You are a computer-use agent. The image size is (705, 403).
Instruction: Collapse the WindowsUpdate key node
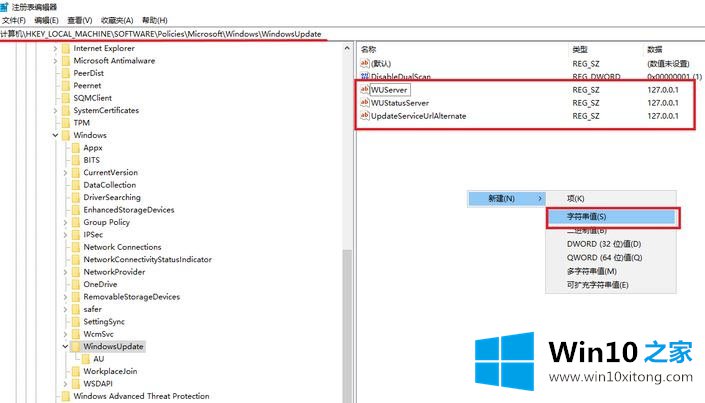pos(65,347)
